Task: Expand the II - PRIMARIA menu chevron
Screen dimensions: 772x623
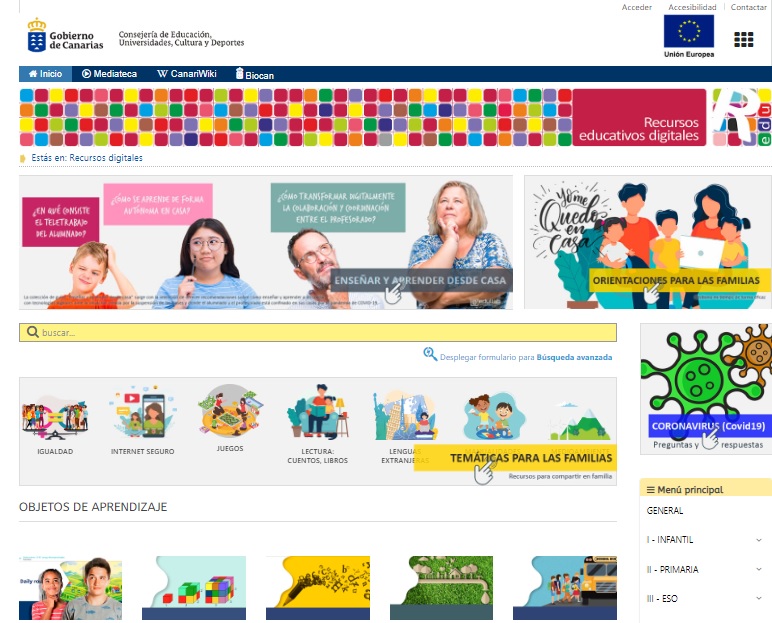Action: [759, 570]
